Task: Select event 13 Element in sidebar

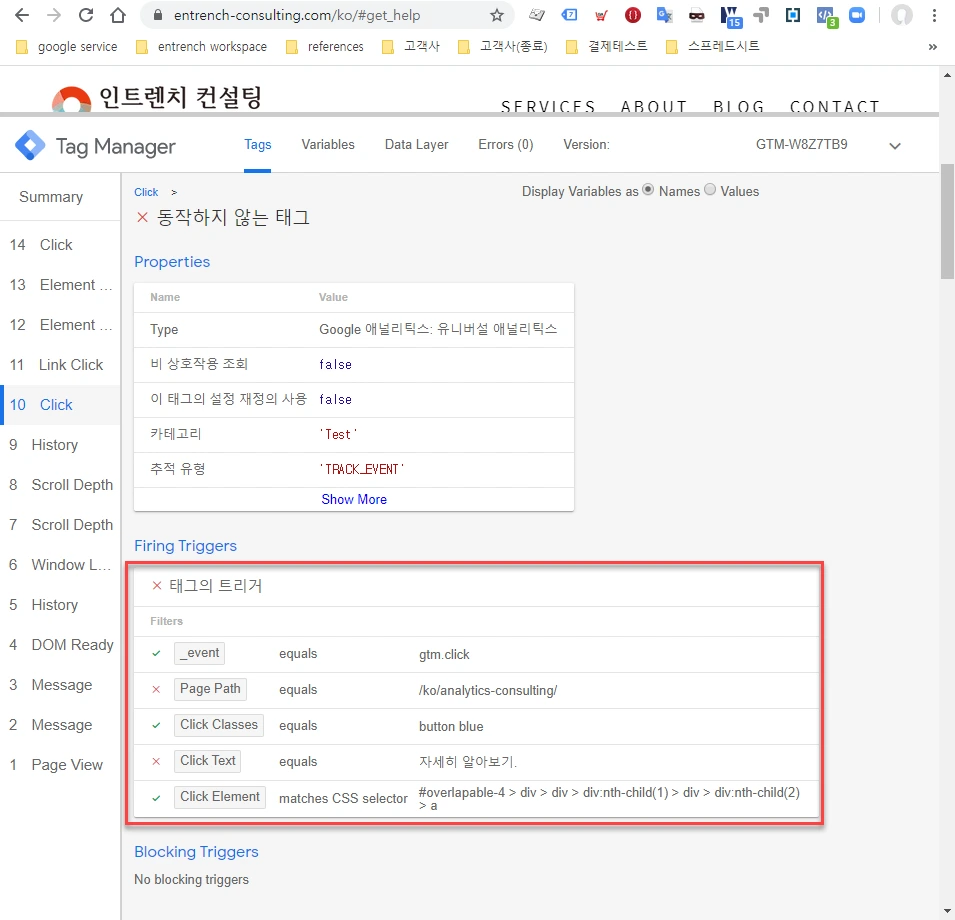Action: click(x=60, y=285)
